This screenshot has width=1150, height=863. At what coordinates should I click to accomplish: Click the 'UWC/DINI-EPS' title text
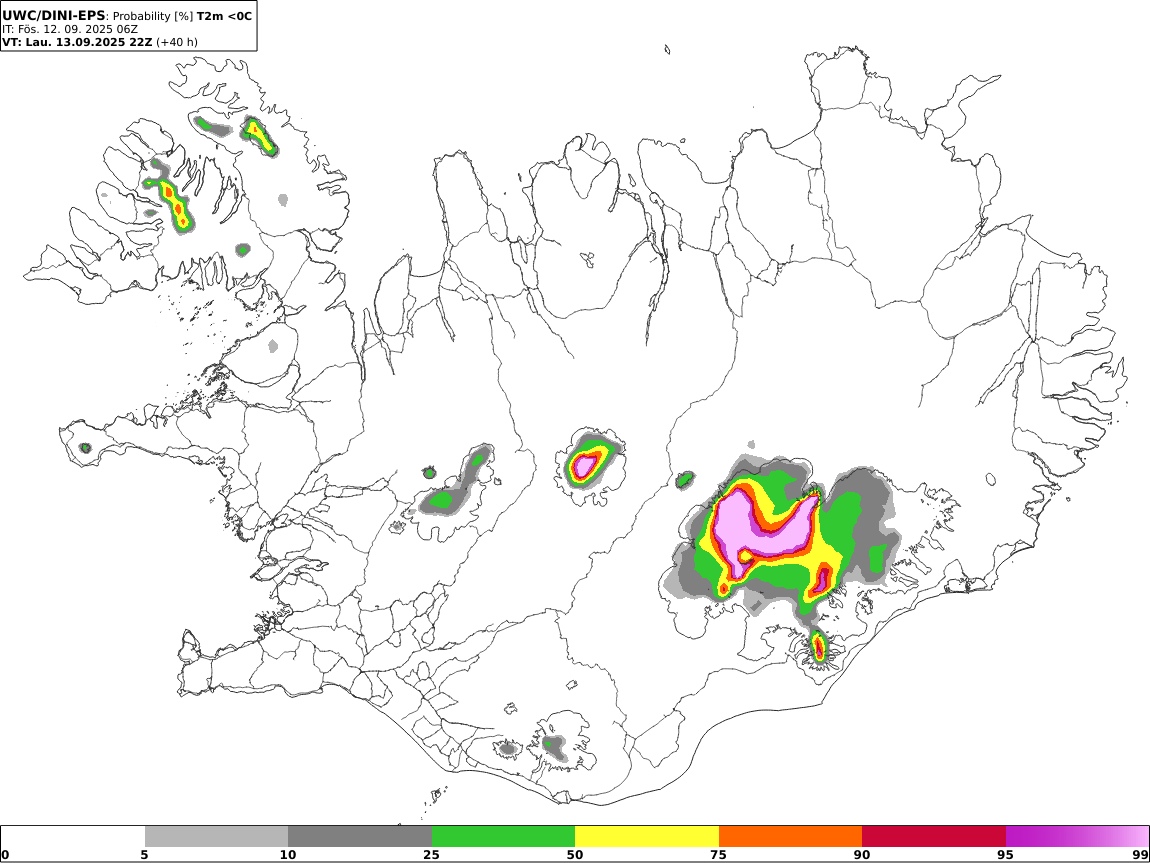pyautogui.click(x=54, y=15)
